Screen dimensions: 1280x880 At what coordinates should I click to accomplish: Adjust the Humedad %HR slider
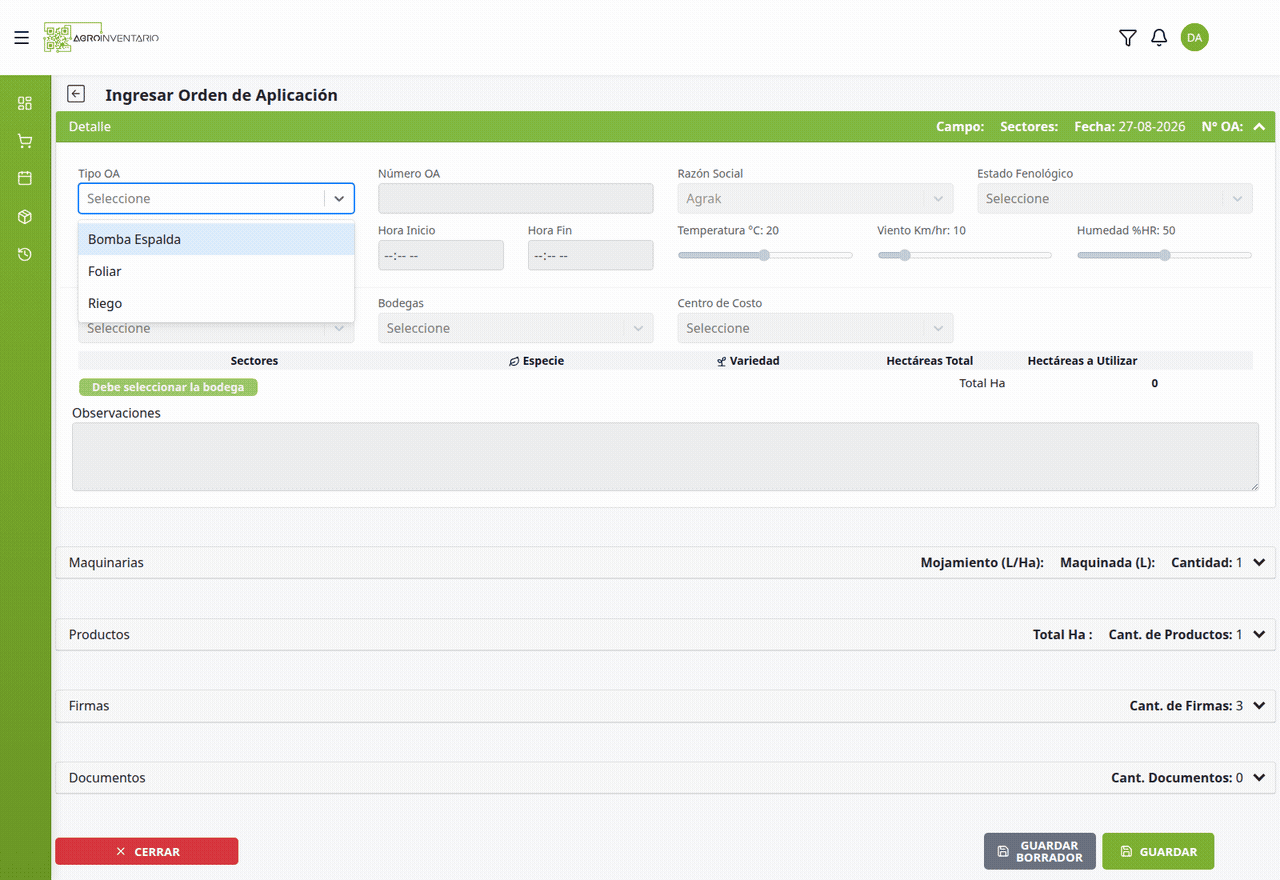(1164, 255)
